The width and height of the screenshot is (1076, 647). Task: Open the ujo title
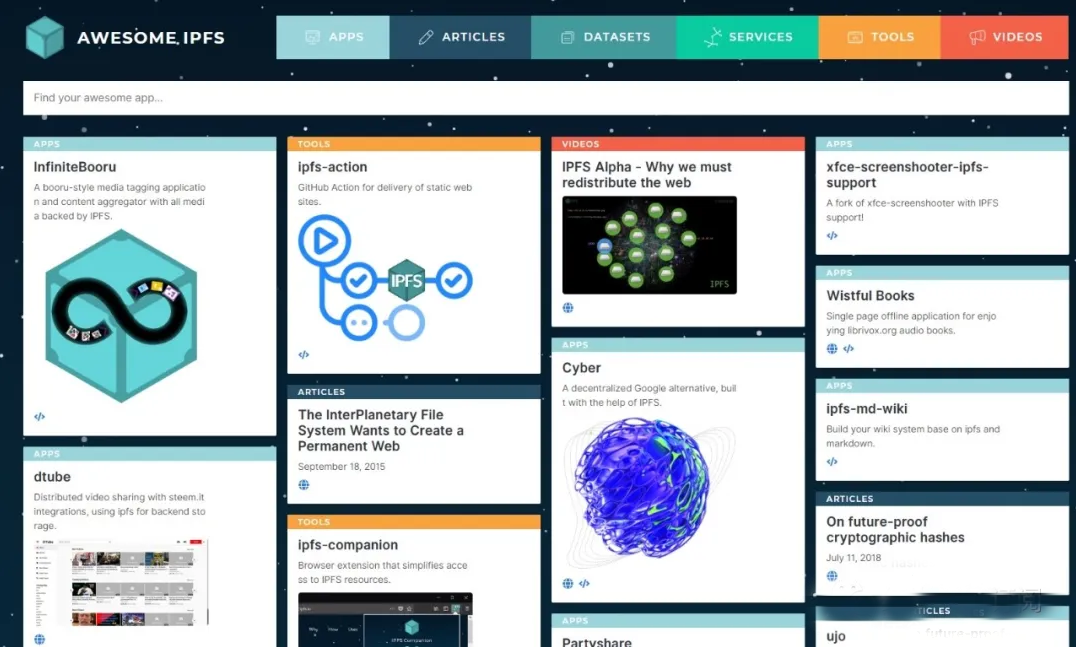pos(836,636)
